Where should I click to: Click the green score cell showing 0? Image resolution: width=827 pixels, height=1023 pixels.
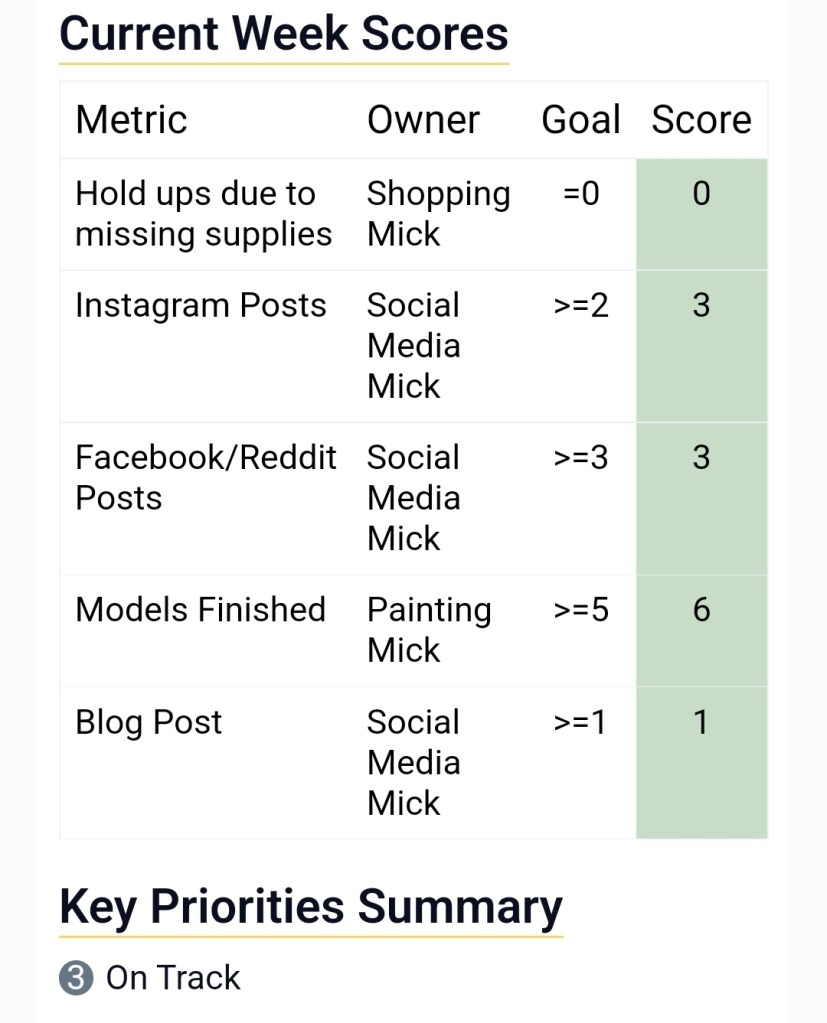coord(701,214)
